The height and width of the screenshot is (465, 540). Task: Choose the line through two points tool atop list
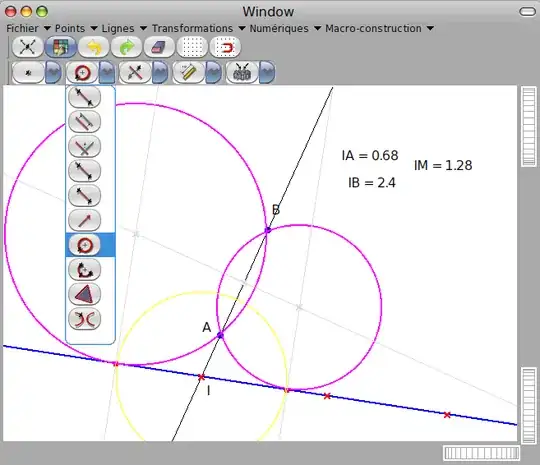click(x=84, y=97)
